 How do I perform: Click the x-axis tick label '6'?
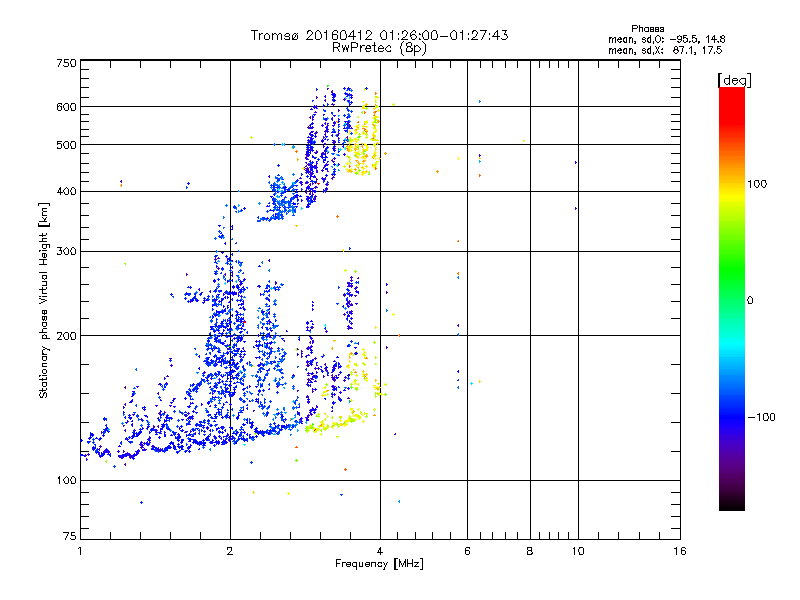click(x=467, y=551)
